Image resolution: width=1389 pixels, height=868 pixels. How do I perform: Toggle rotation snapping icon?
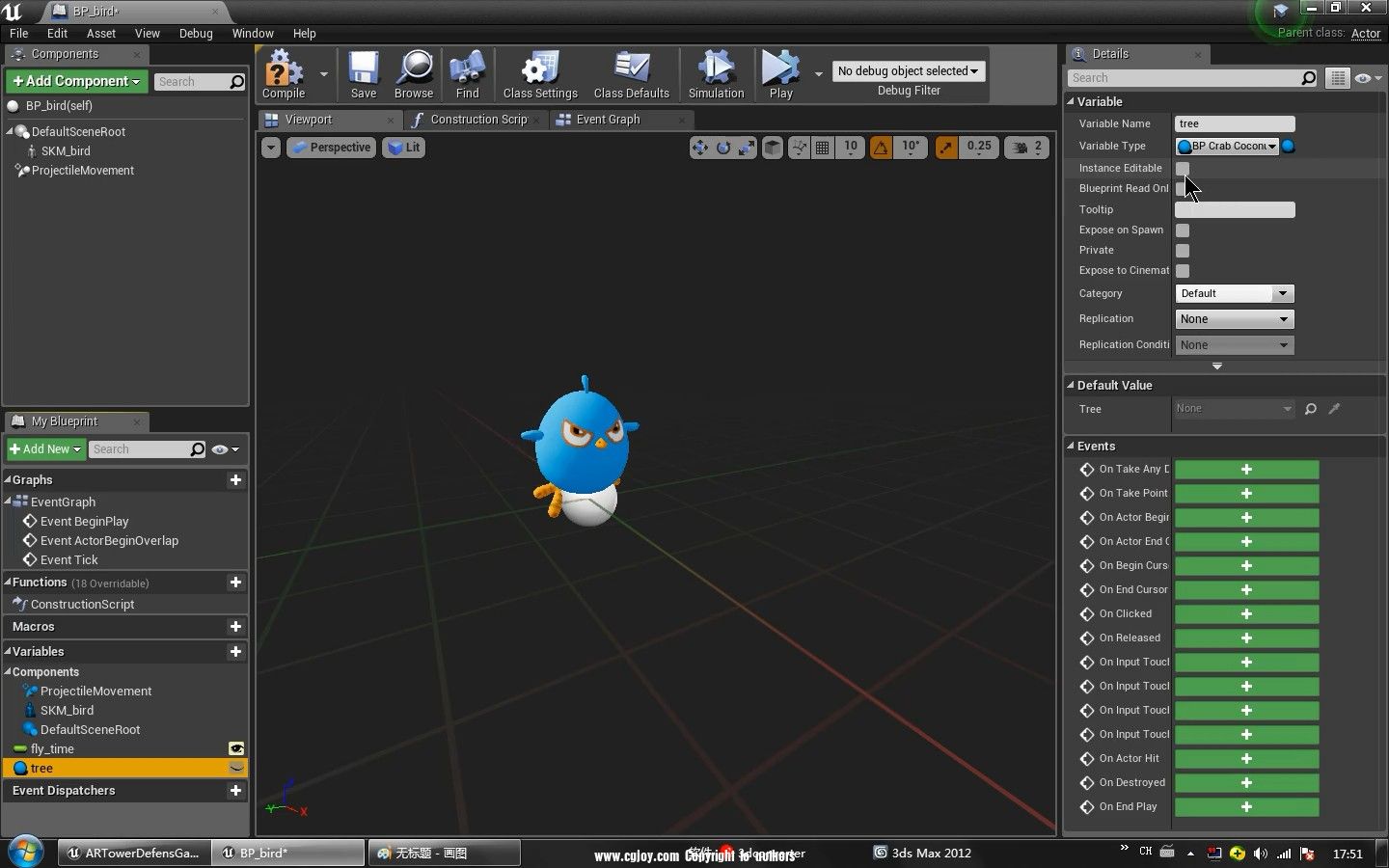pos(881,148)
